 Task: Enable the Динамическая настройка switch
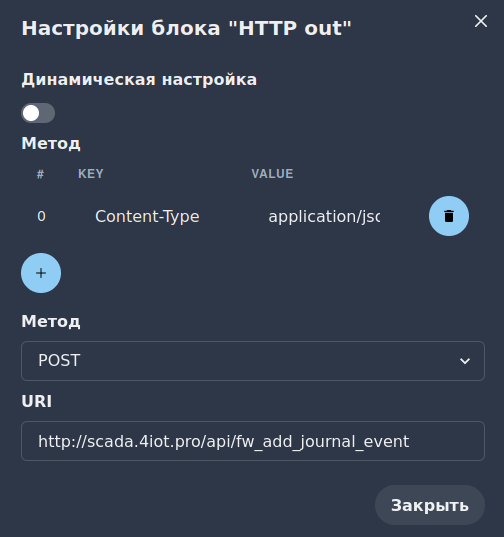click(x=38, y=113)
